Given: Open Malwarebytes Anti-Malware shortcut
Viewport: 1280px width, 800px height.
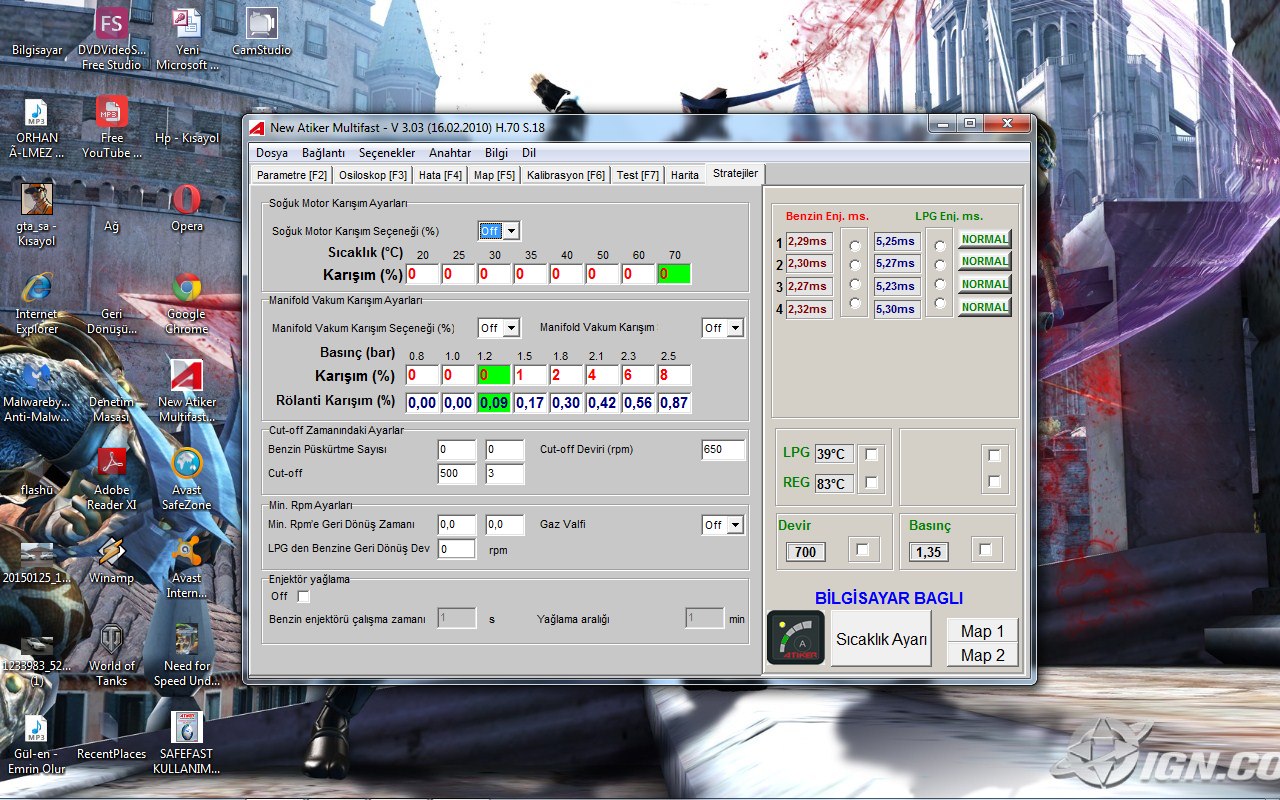Looking at the screenshot, I should pos(37,391).
